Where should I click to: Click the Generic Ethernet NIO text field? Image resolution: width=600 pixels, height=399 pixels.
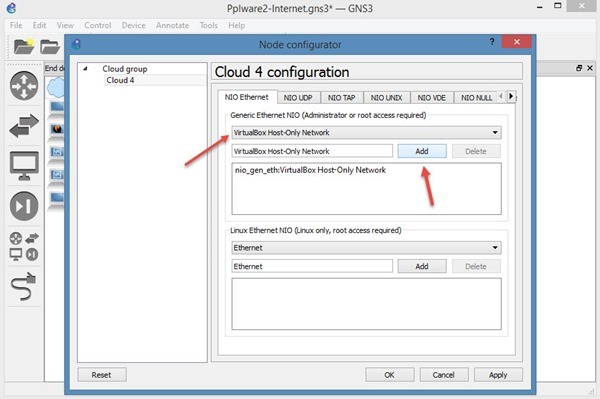click(312, 151)
